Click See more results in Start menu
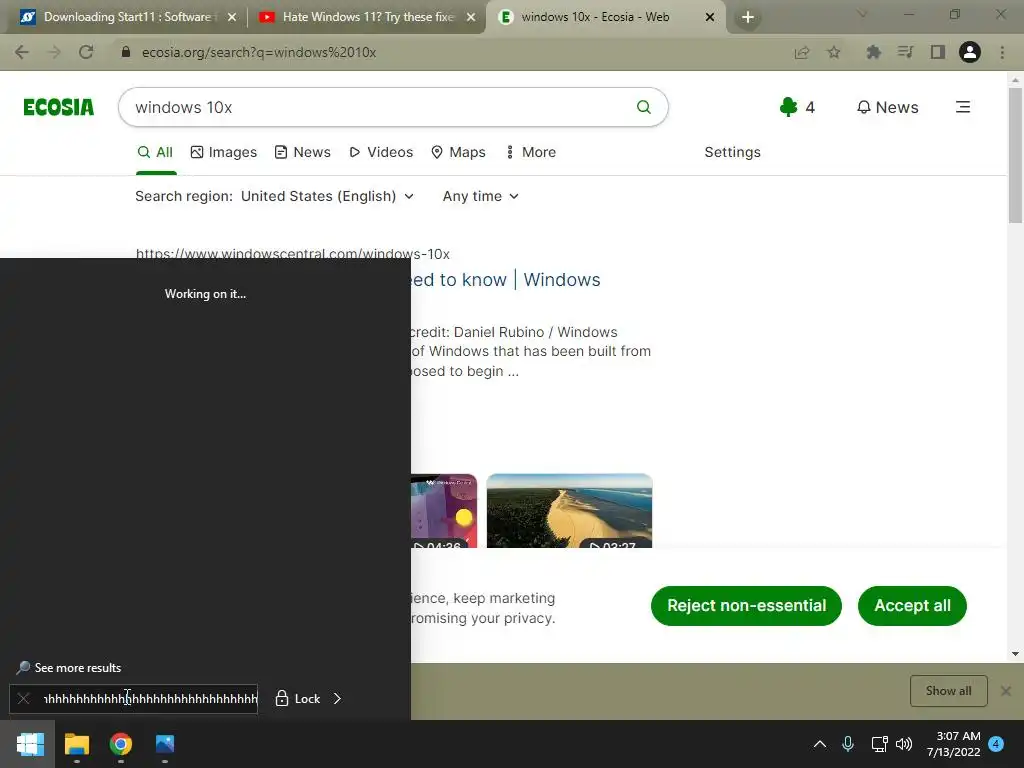The image size is (1024, 768). pyautogui.click(x=69, y=667)
